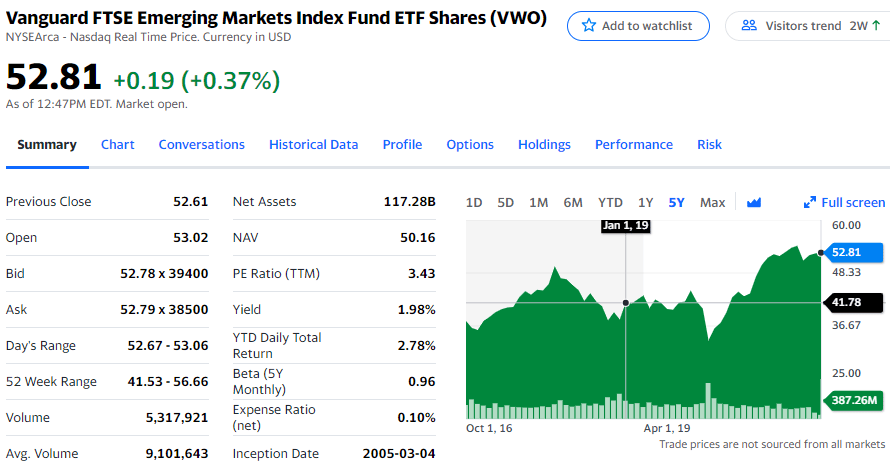Open the Conversations tab
Image resolution: width=890 pixels, height=470 pixels.
coord(201,144)
